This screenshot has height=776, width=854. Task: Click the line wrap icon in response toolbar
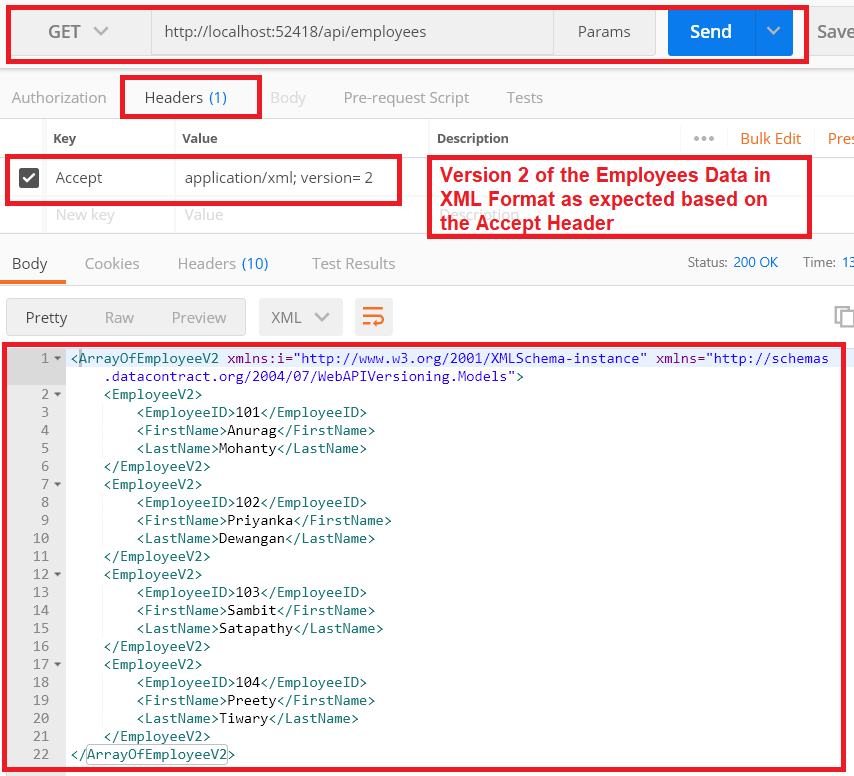pos(373,316)
